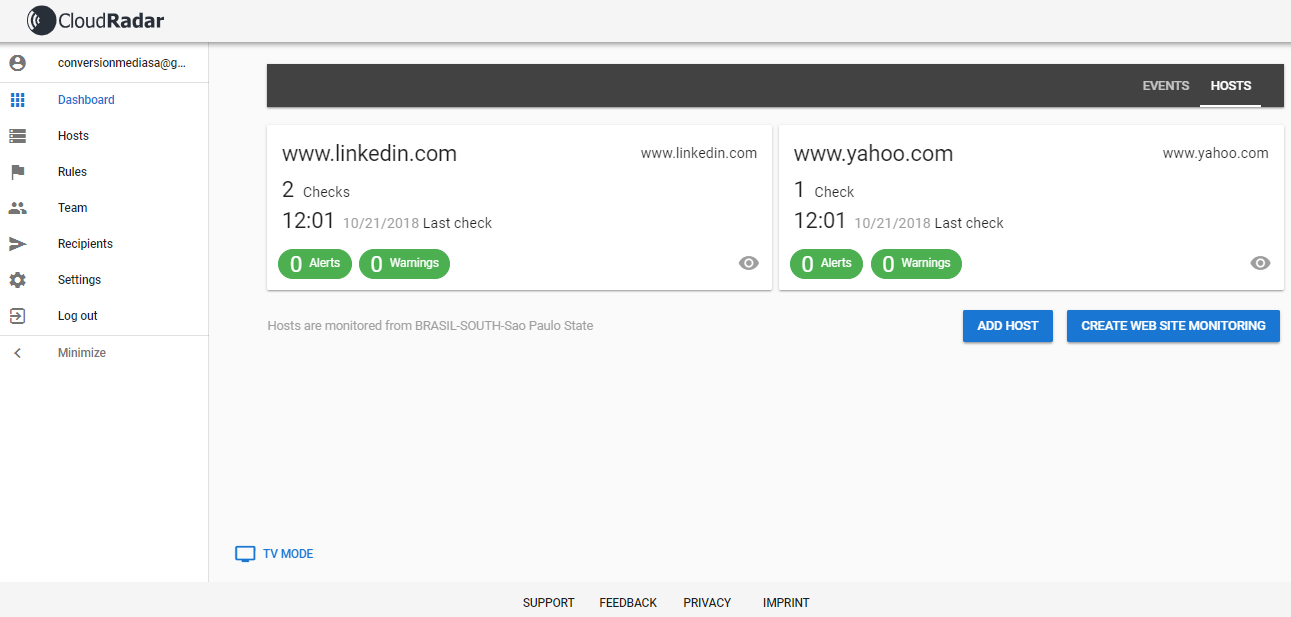Viewport: 1291px width, 617px height.
Task: Click the TV monitor icon
Action: pos(245,554)
